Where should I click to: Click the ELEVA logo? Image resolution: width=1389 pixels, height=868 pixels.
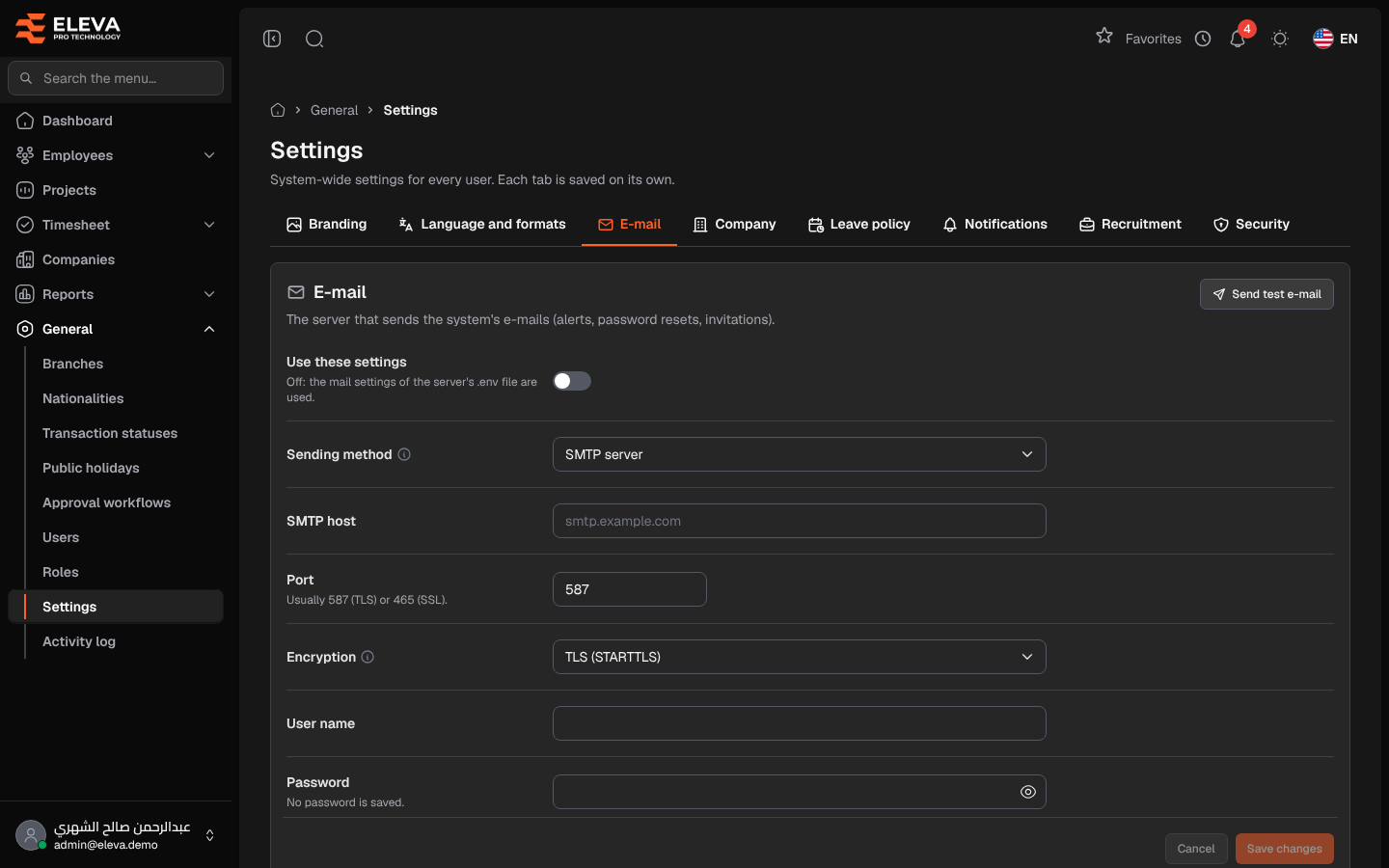[x=68, y=28]
